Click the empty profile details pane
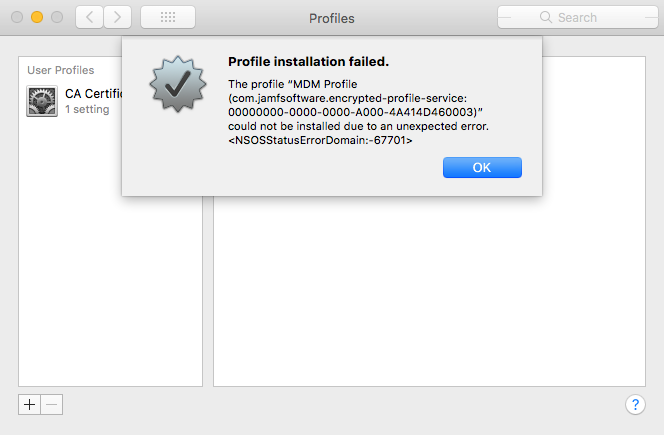Image resolution: width=664 pixels, height=435 pixels. click(x=429, y=292)
